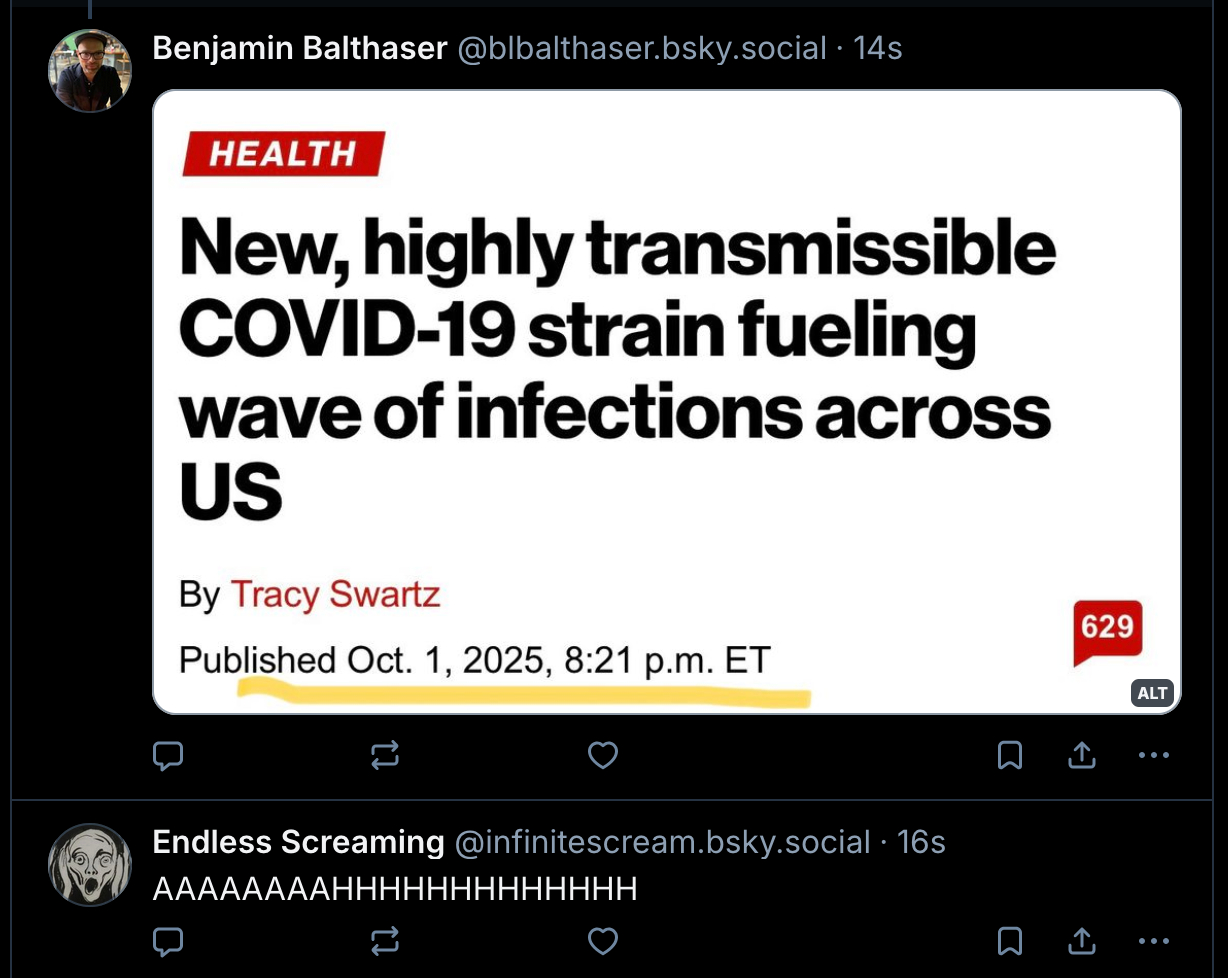1228x978 pixels.
Task: Open Endless Screaming's scream avatar
Action: click(x=90, y=864)
